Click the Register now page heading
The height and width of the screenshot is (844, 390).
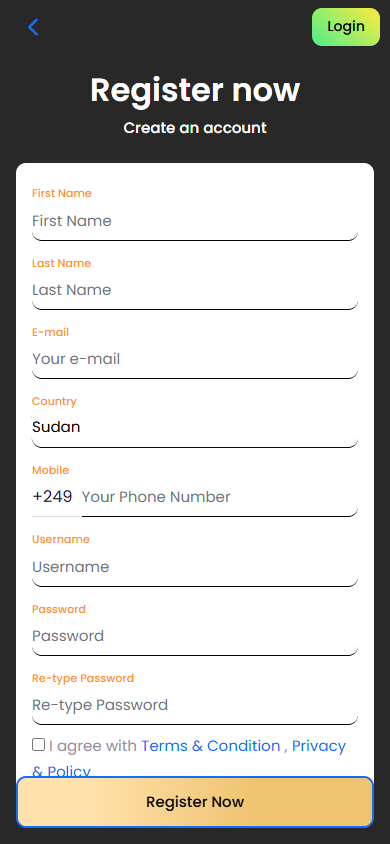point(195,90)
